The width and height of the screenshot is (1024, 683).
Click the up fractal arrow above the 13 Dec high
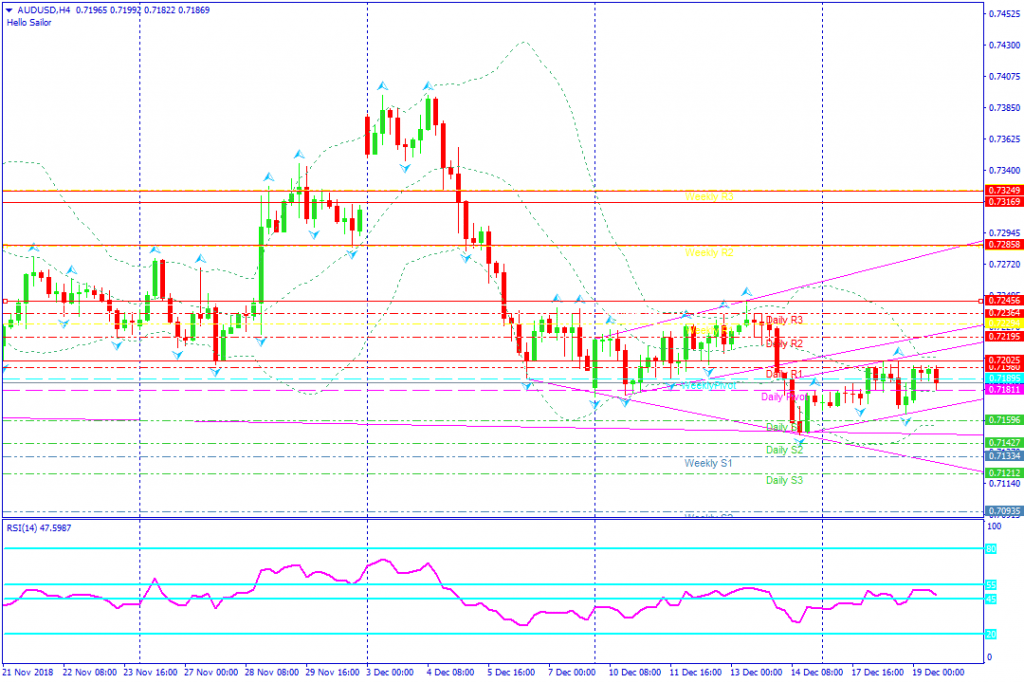[x=746, y=293]
